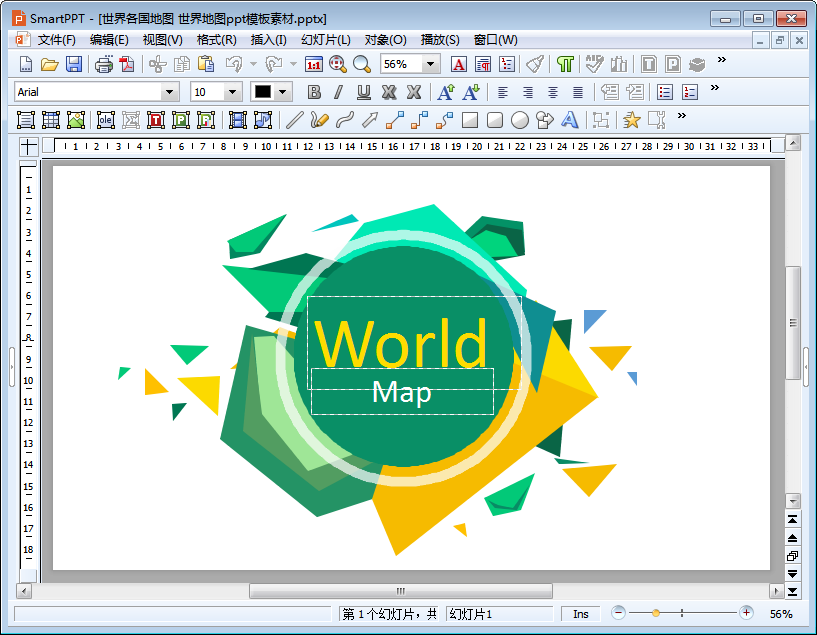Click the zoom in plus button
This screenshot has width=817, height=635.
coord(746,612)
